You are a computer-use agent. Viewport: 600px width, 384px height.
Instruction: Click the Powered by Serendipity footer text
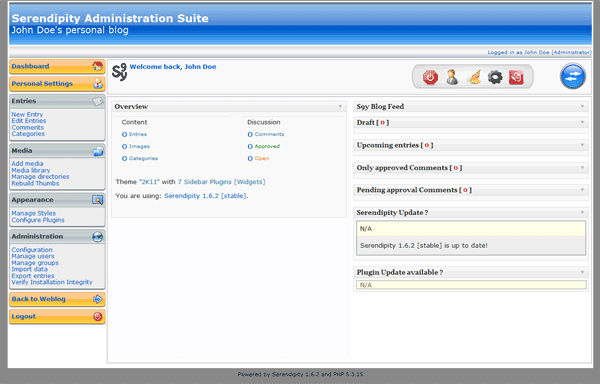coord(300,374)
